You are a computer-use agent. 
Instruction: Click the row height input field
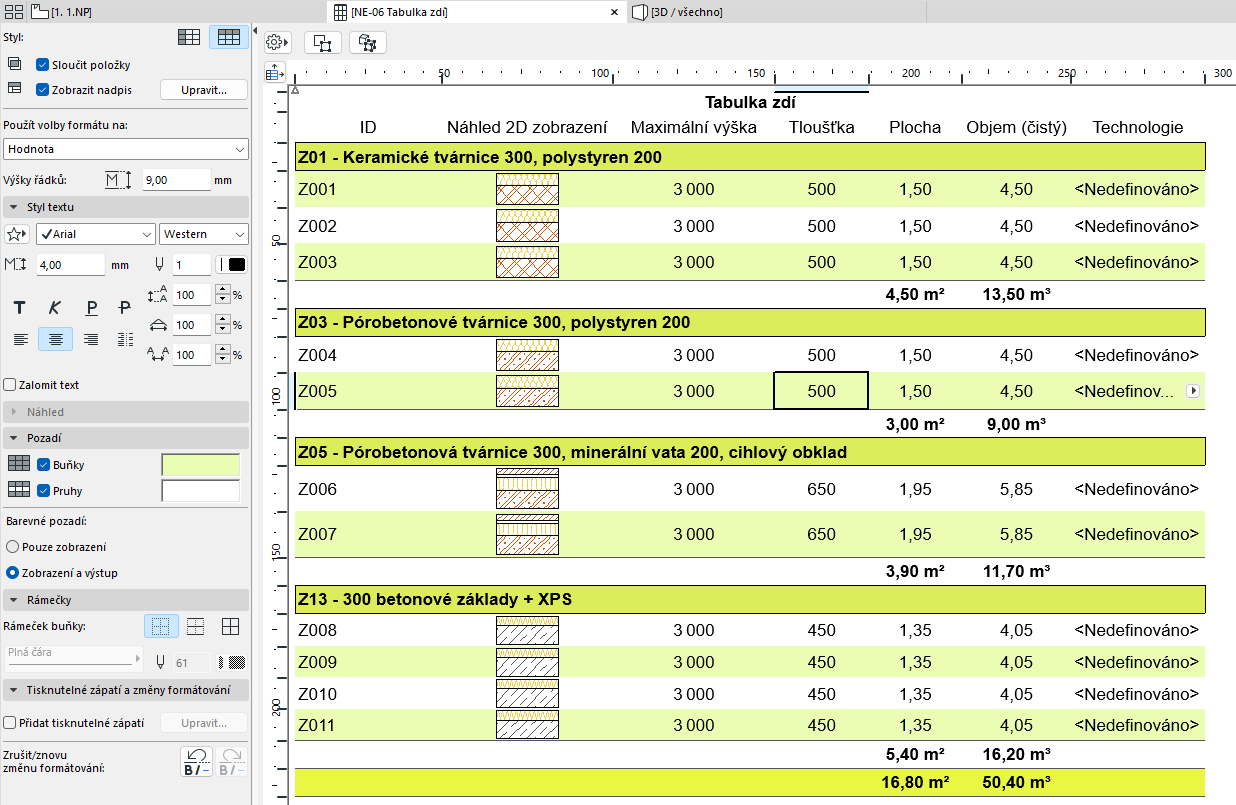pyautogui.click(x=175, y=180)
